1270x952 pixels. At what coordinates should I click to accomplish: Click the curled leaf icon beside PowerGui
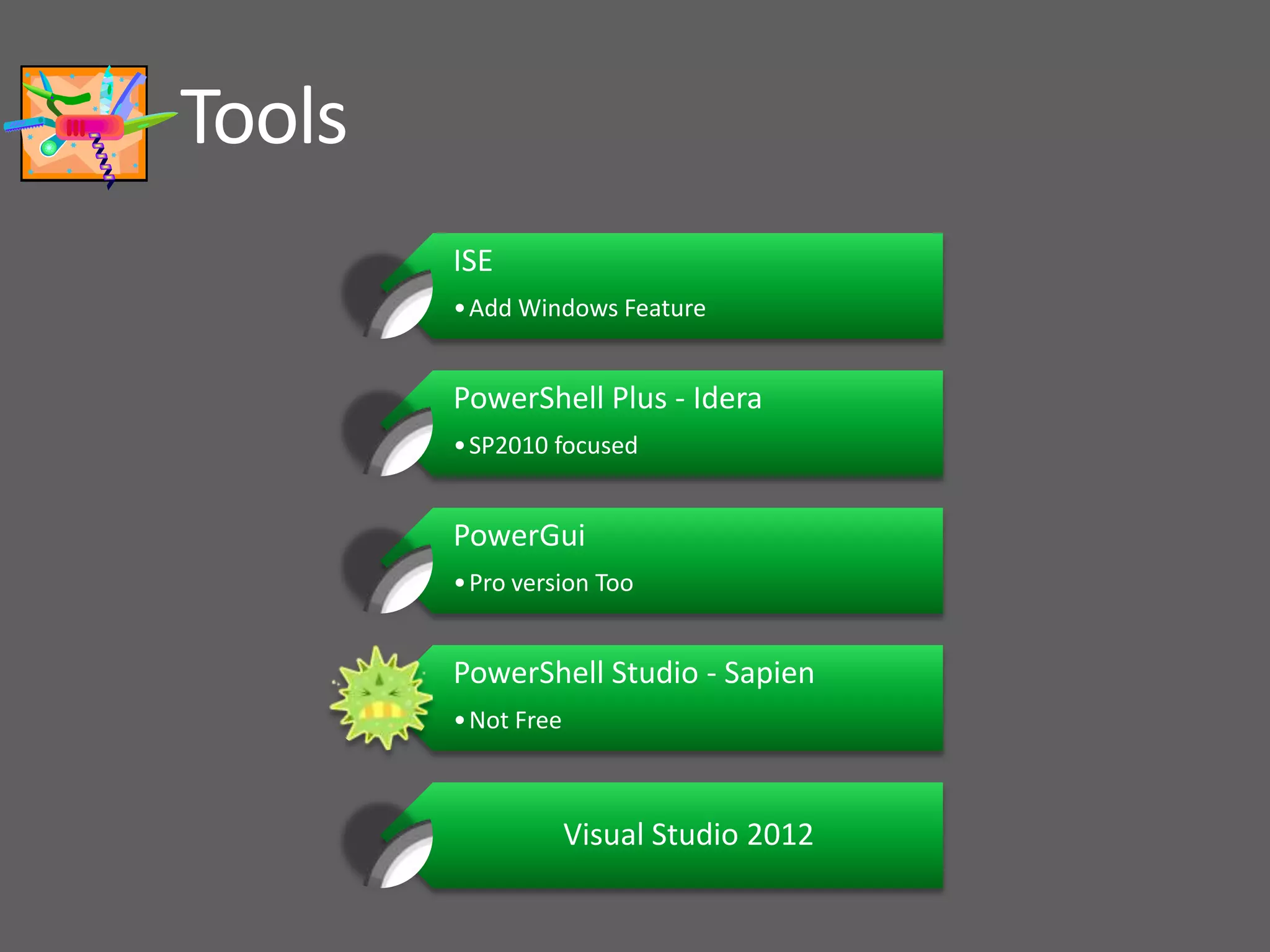[x=387, y=570]
